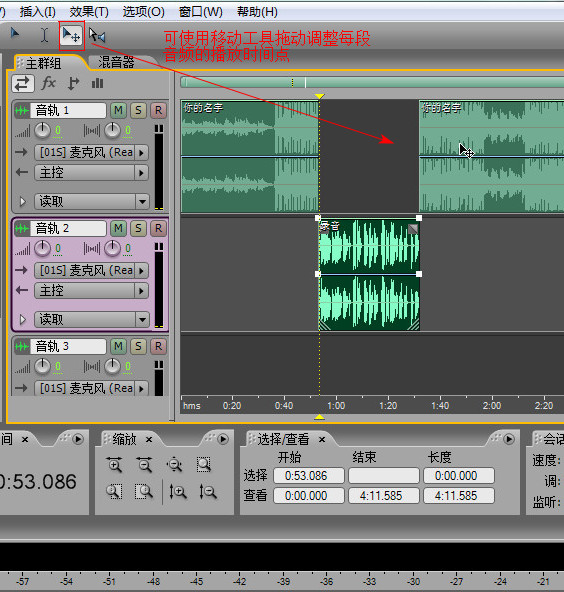Image resolution: width=564 pixels, height=592 pixels.
Task: Open the 选择/查看 panel options menu
Action: click(509, 439)
